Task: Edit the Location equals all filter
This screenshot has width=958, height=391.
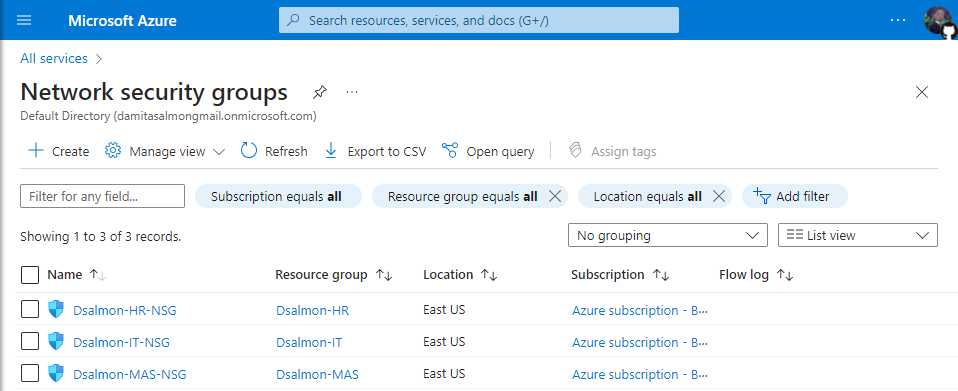Action: (x=647, y=196)
